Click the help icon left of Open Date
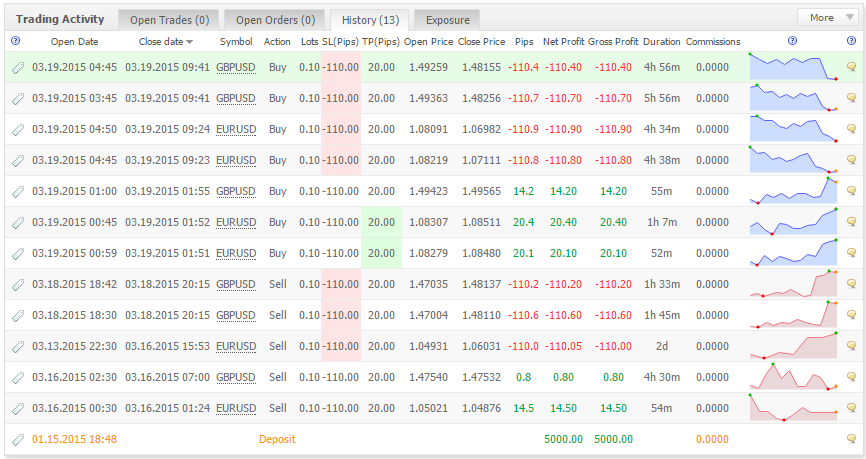The image size is (866, 459). 15,40
